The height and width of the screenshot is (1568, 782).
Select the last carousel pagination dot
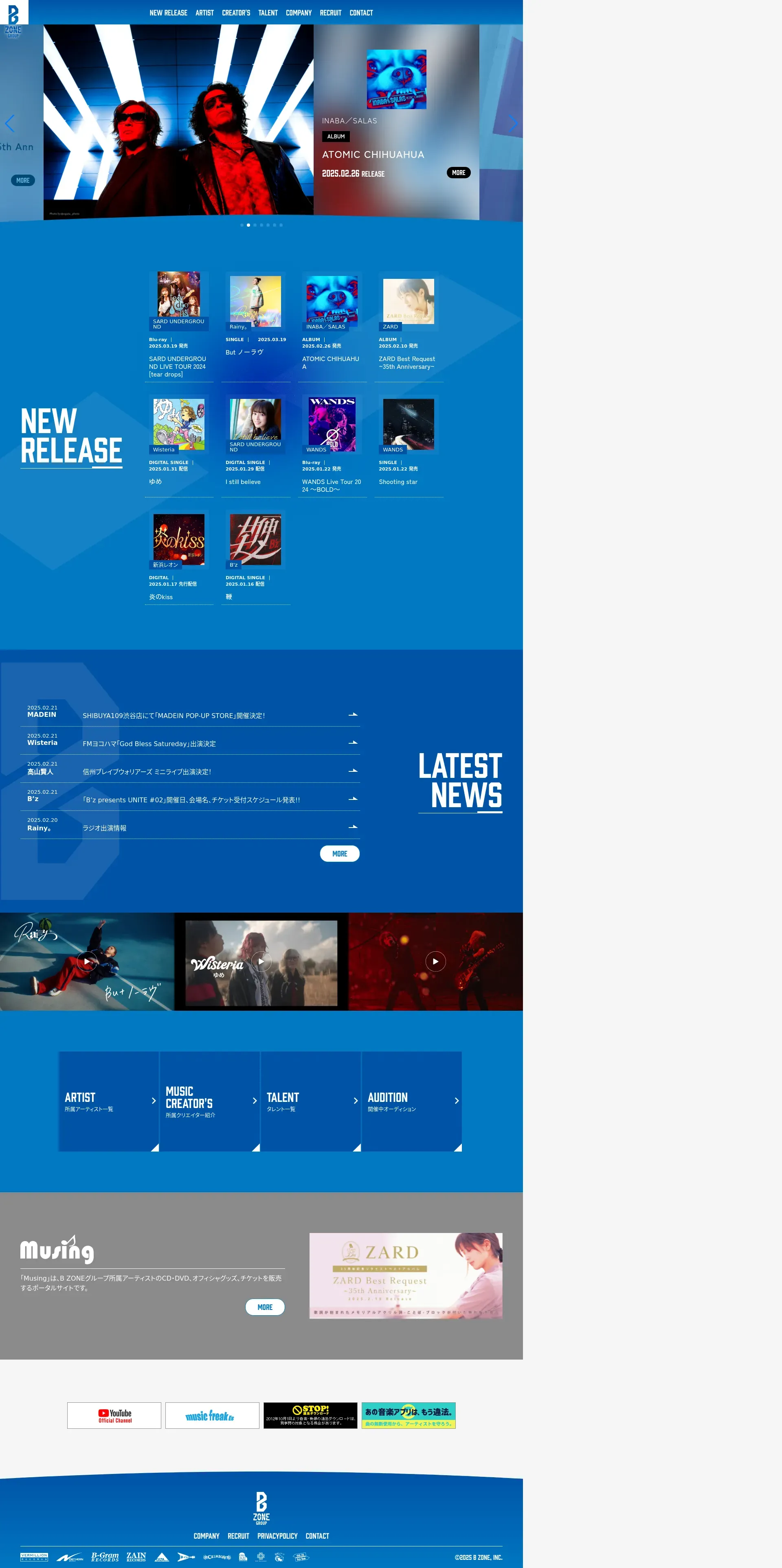(281, 225)
